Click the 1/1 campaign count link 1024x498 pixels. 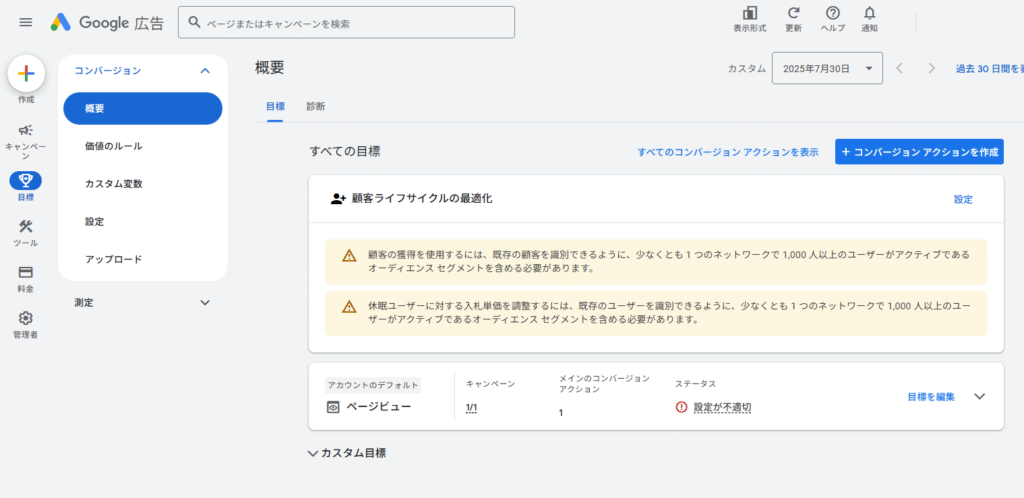click(472, 407)
